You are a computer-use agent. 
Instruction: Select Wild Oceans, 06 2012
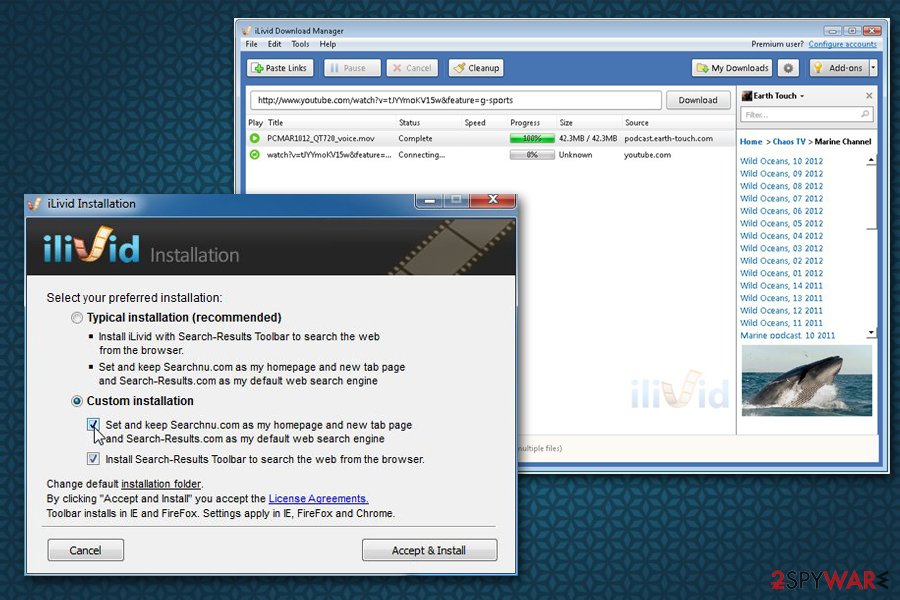pyautogui.click(x=781, y=211)
